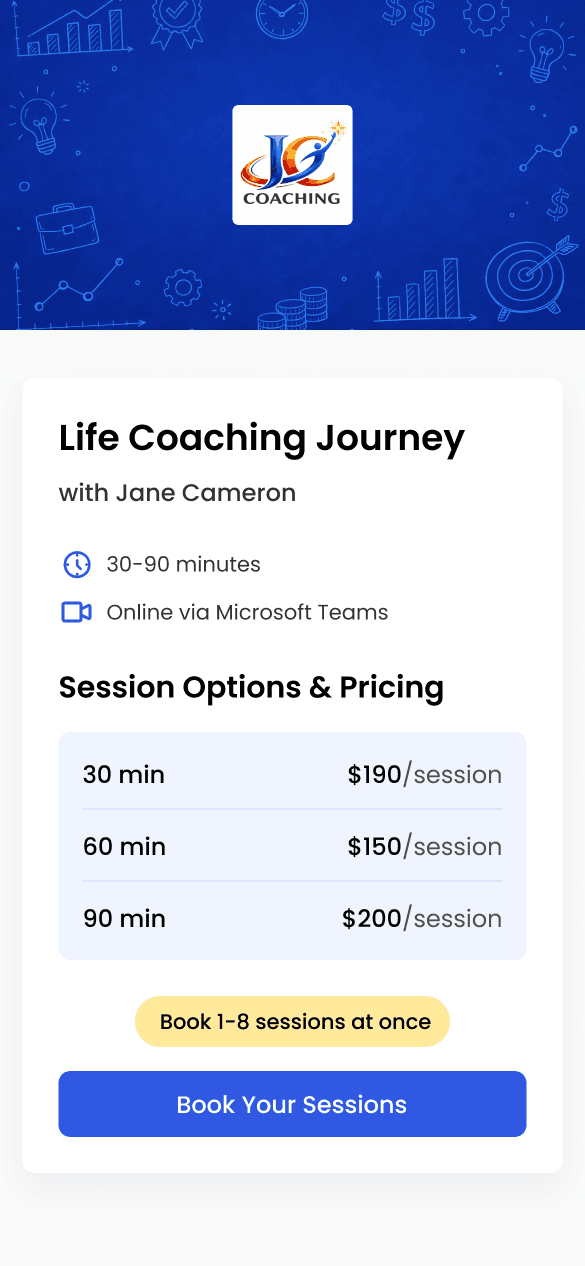Click the $190/session price
The height and width of the screenshot is (1266, 585).
(425, 775)
